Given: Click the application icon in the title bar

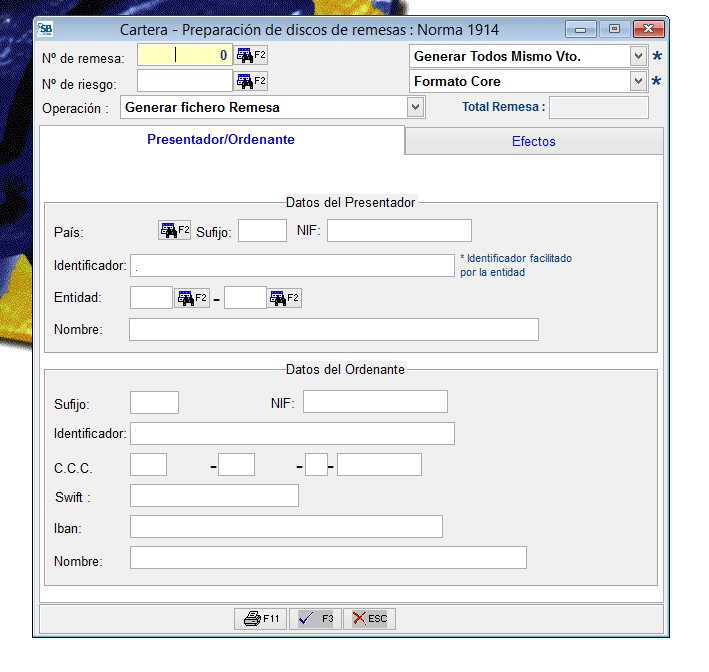Looking at the screenshot, I should point(46,30).
